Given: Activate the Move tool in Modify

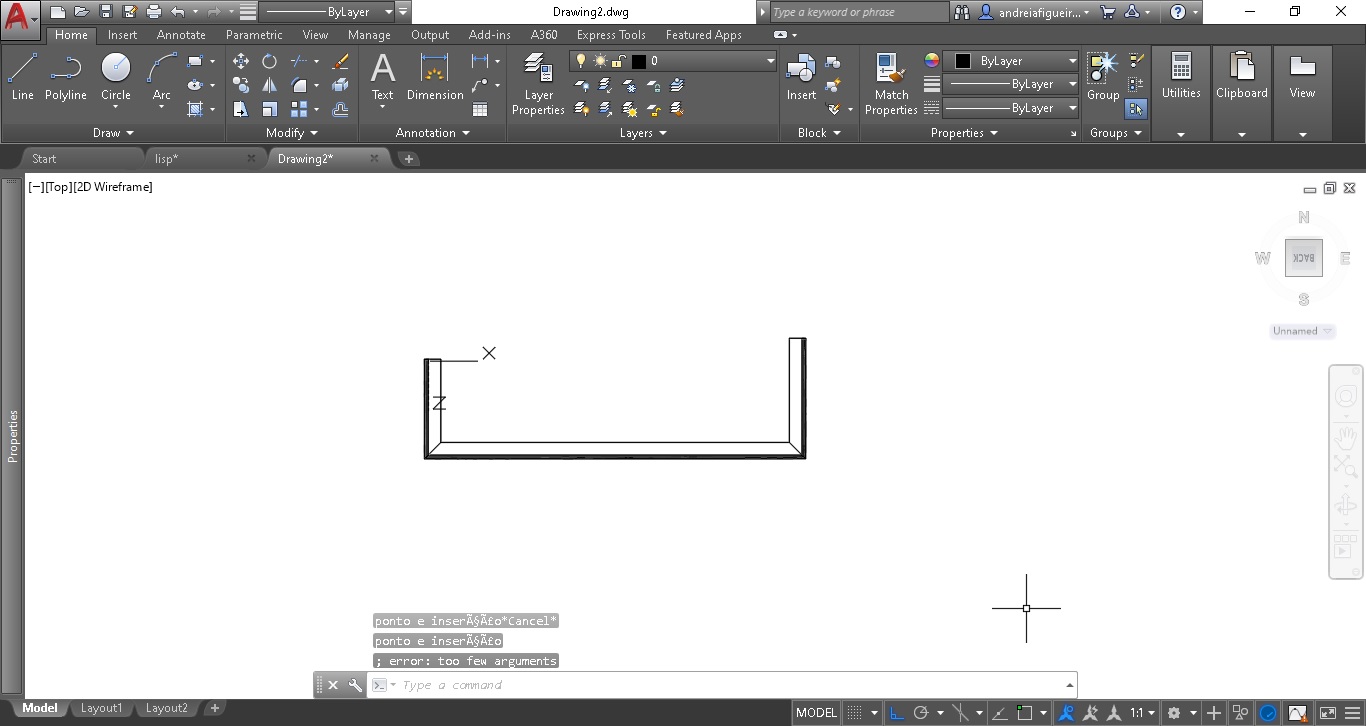Looking at the screenshot, I should (241, 61).
